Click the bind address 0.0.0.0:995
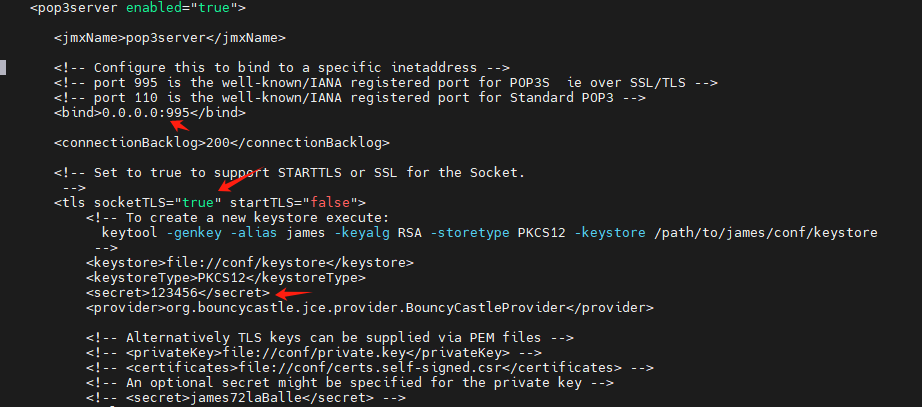Viewport: 922px width, 407px height. pyautogui.click(x=146, y=113)
